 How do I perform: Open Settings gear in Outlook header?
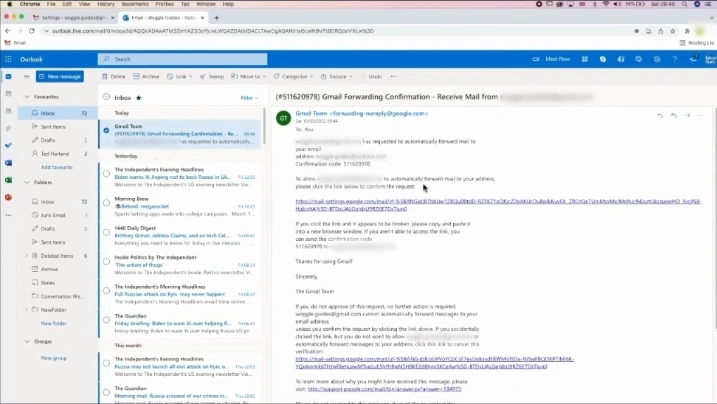[657, 59]
